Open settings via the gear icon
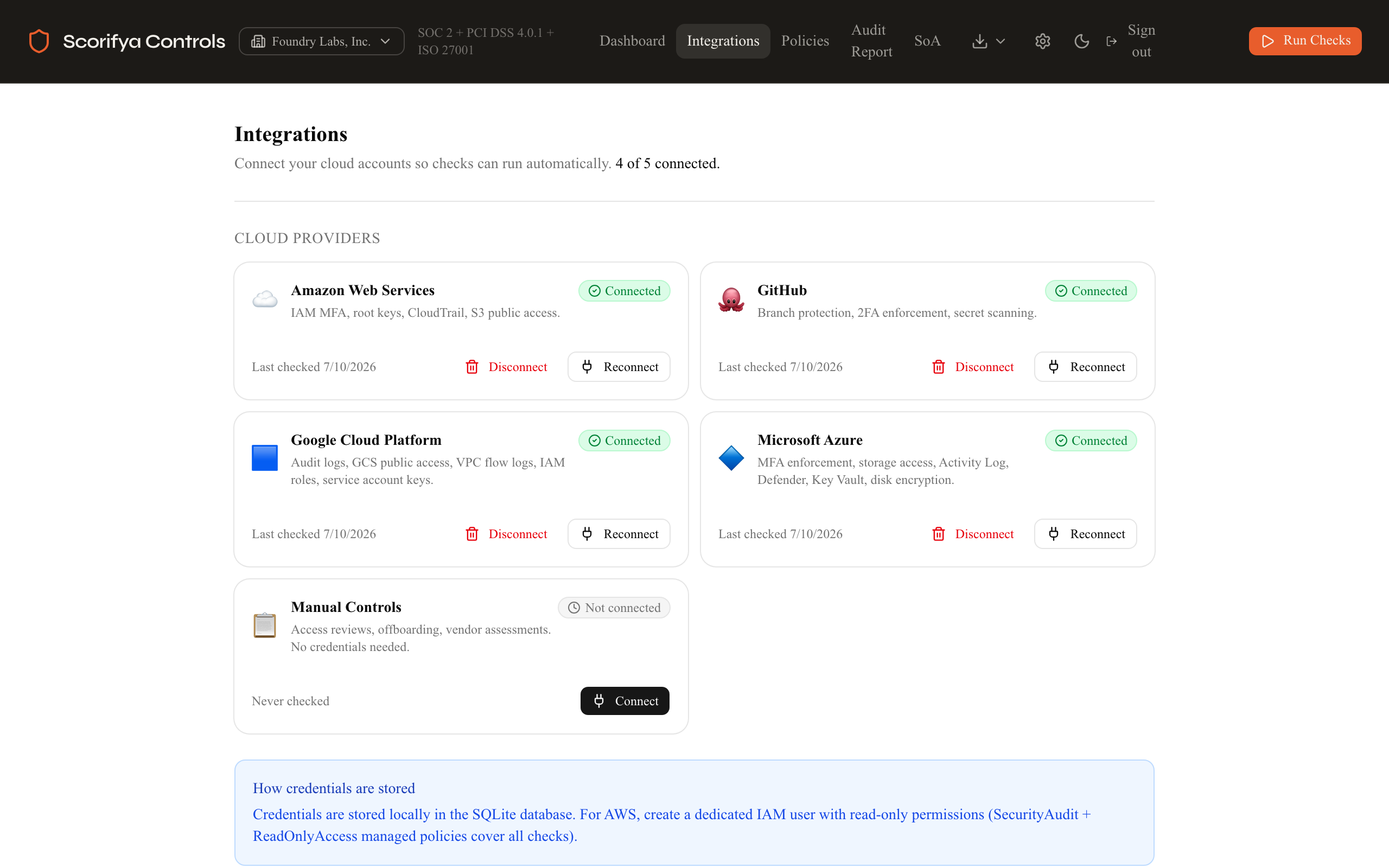The image size is (1389, 868). [x=1042, y=41]
